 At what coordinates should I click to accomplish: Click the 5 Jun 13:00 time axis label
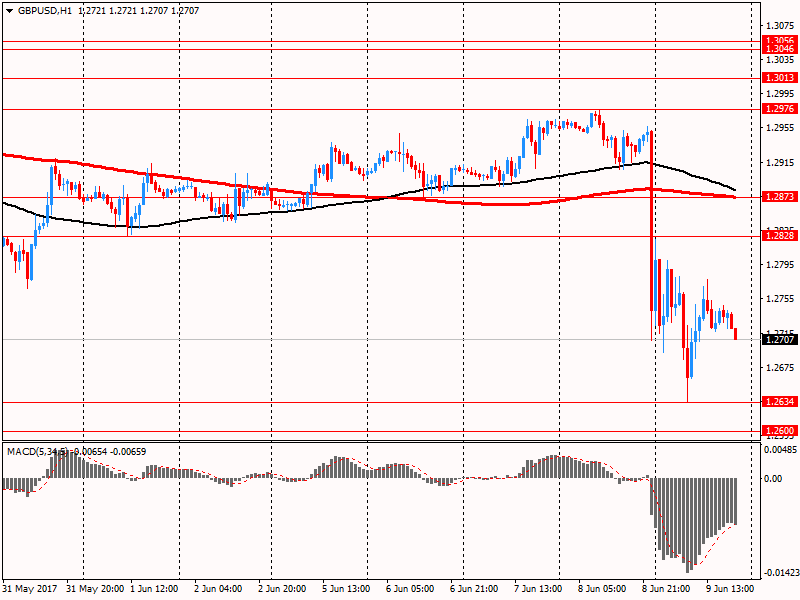[346, 589]
